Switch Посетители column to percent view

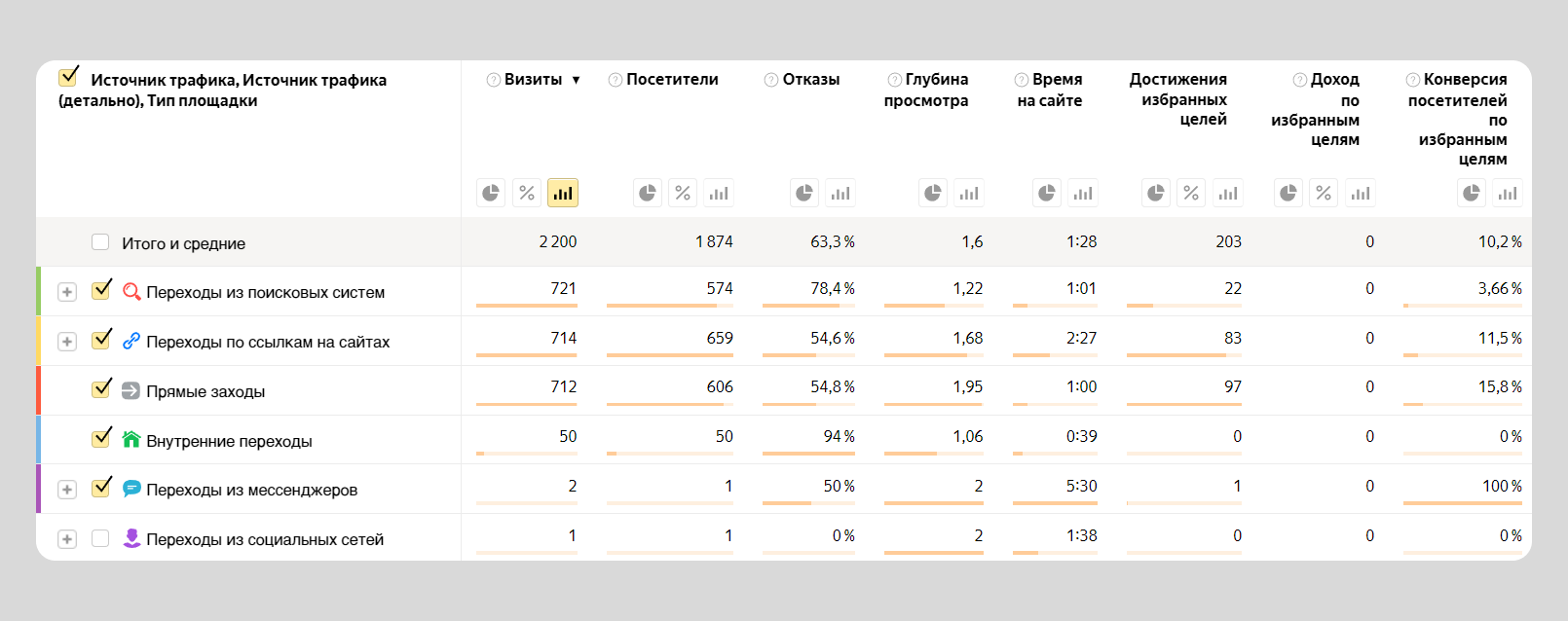click(683, 193)
